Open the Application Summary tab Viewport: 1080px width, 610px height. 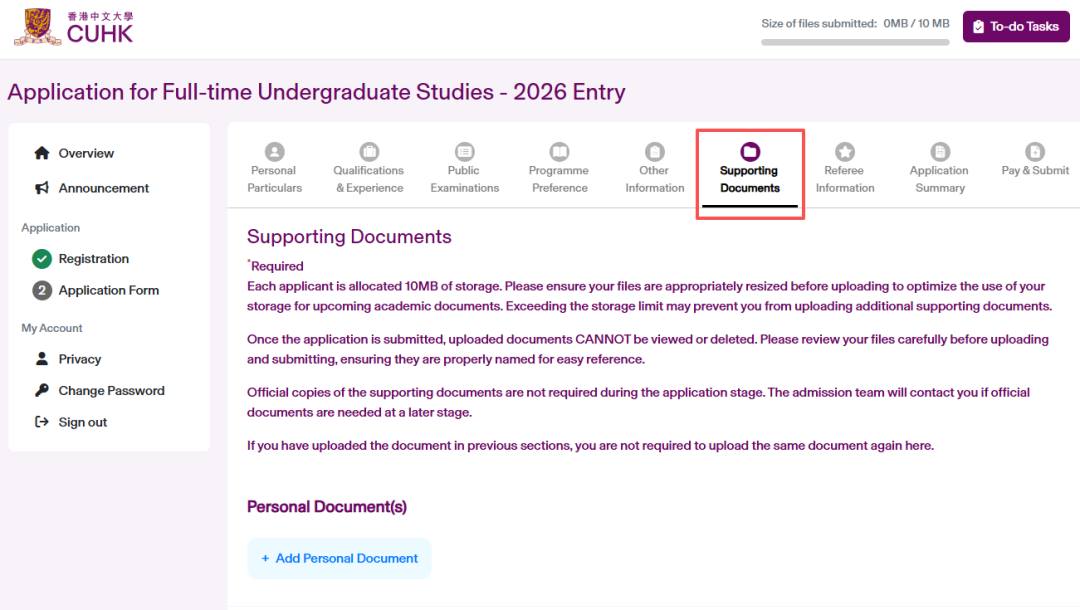939,169
